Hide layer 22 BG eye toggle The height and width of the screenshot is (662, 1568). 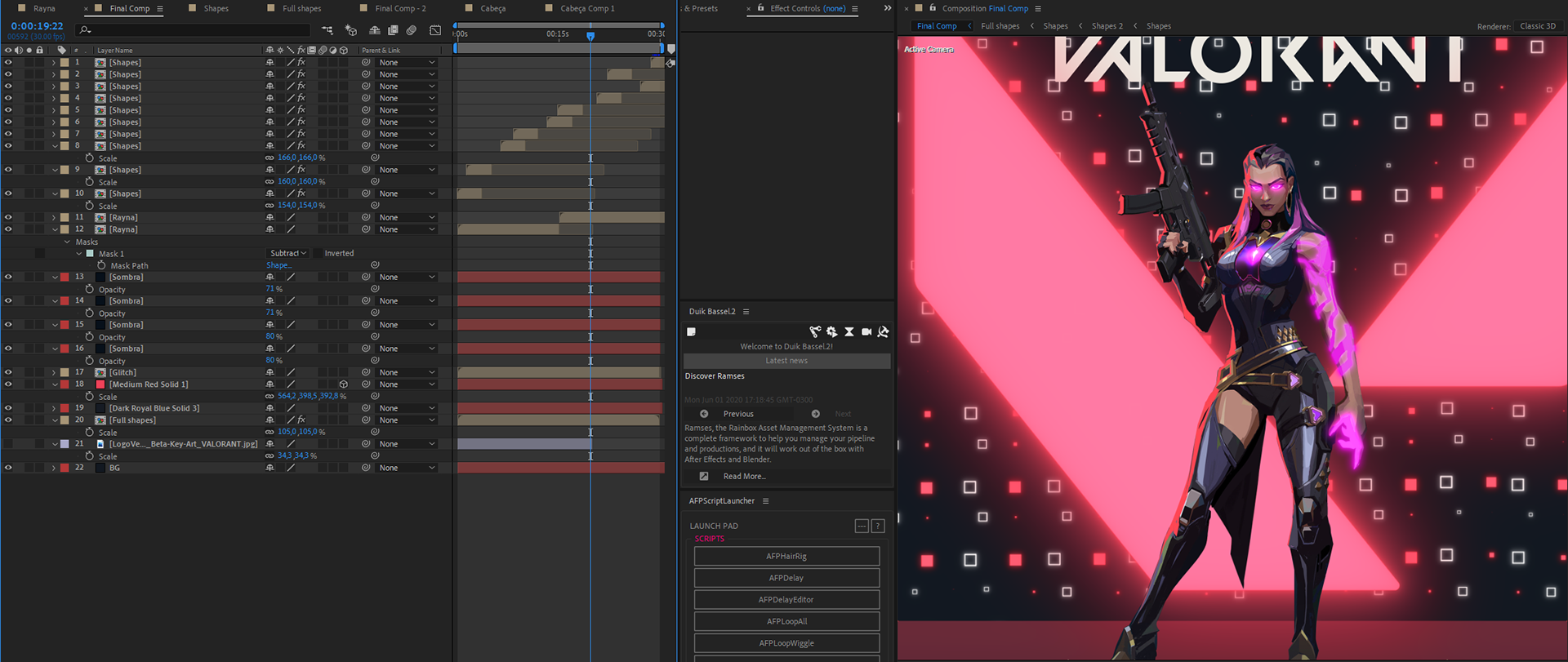[8, 468]
